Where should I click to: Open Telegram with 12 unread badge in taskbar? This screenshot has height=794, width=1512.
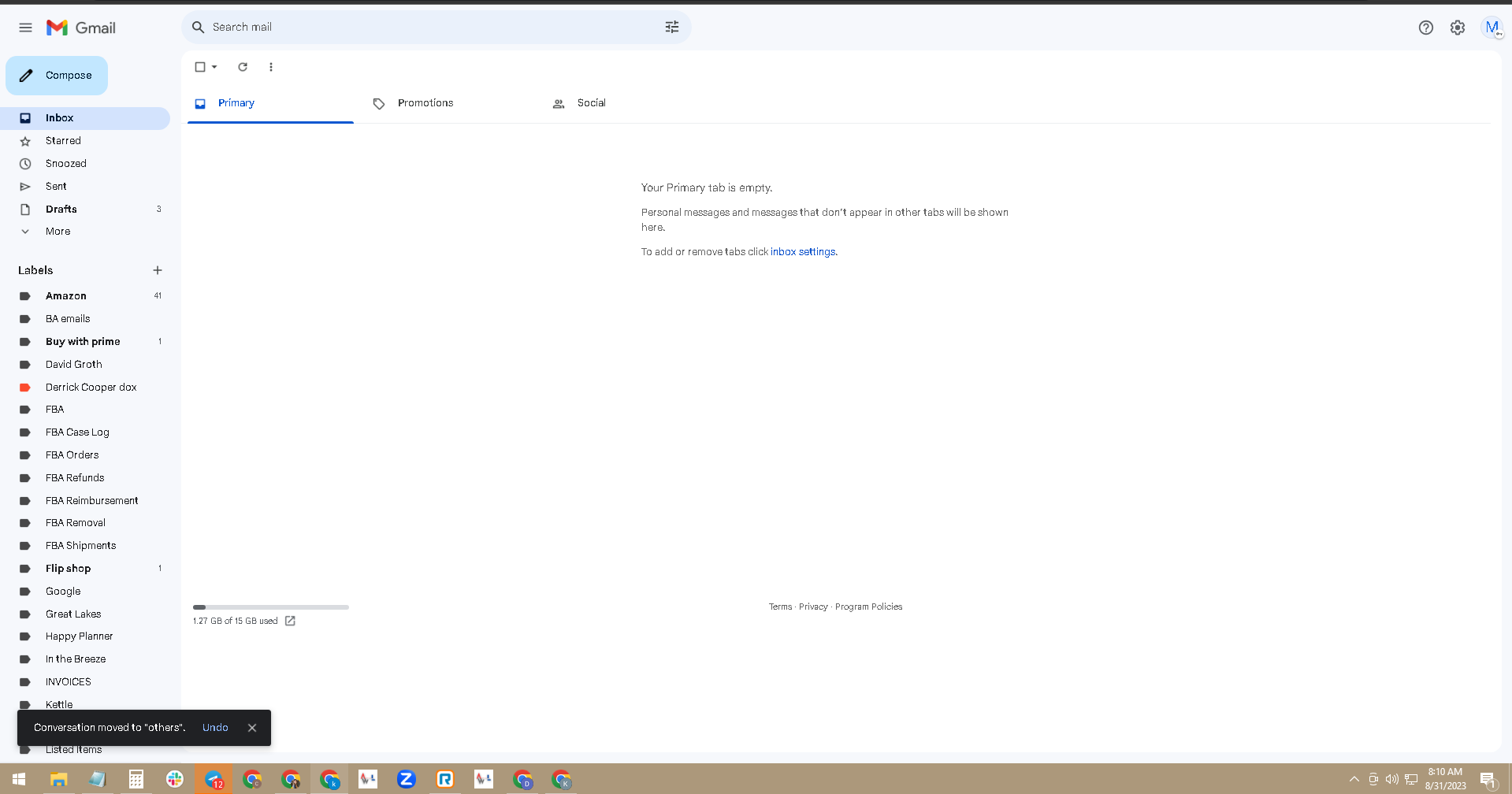click(214, 779)
